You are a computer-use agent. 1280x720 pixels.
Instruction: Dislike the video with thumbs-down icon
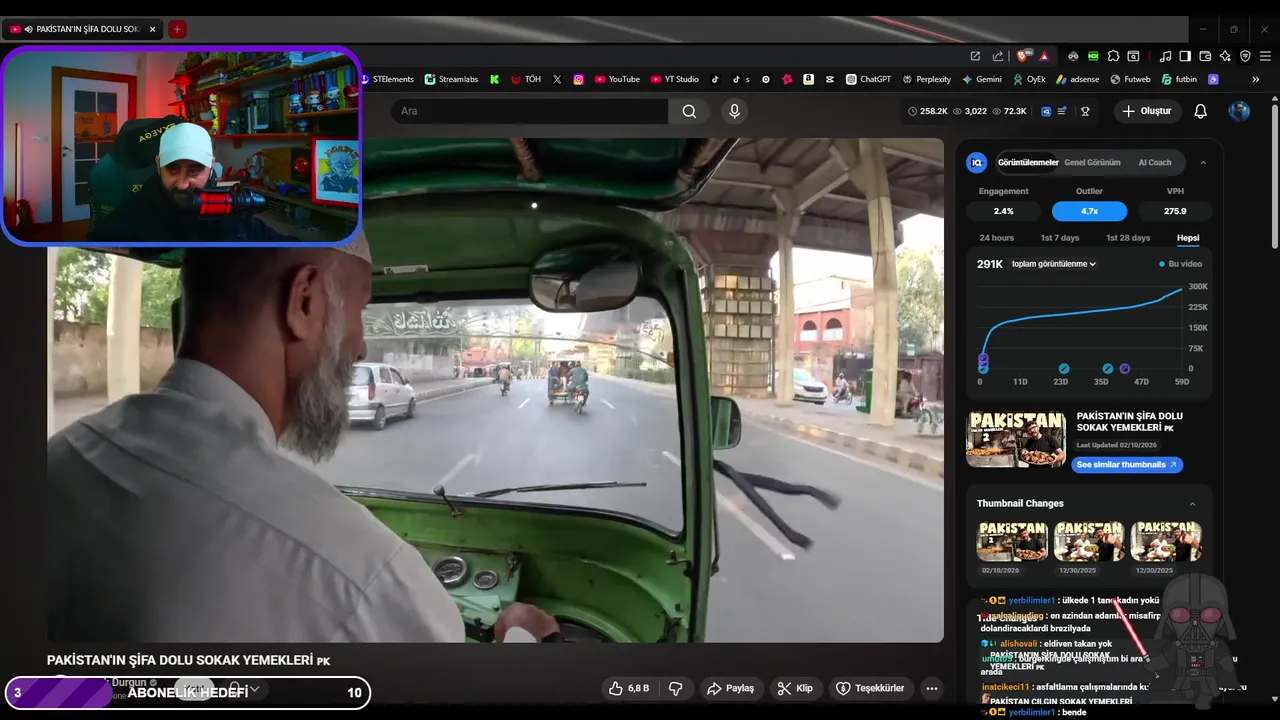click(675, 688)
